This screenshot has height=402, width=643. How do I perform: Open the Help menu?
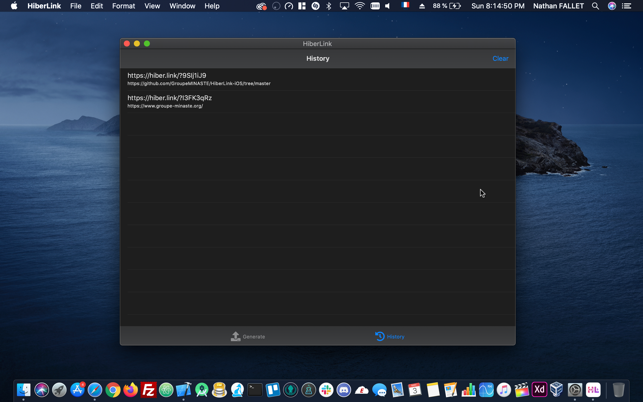(212, 6)
